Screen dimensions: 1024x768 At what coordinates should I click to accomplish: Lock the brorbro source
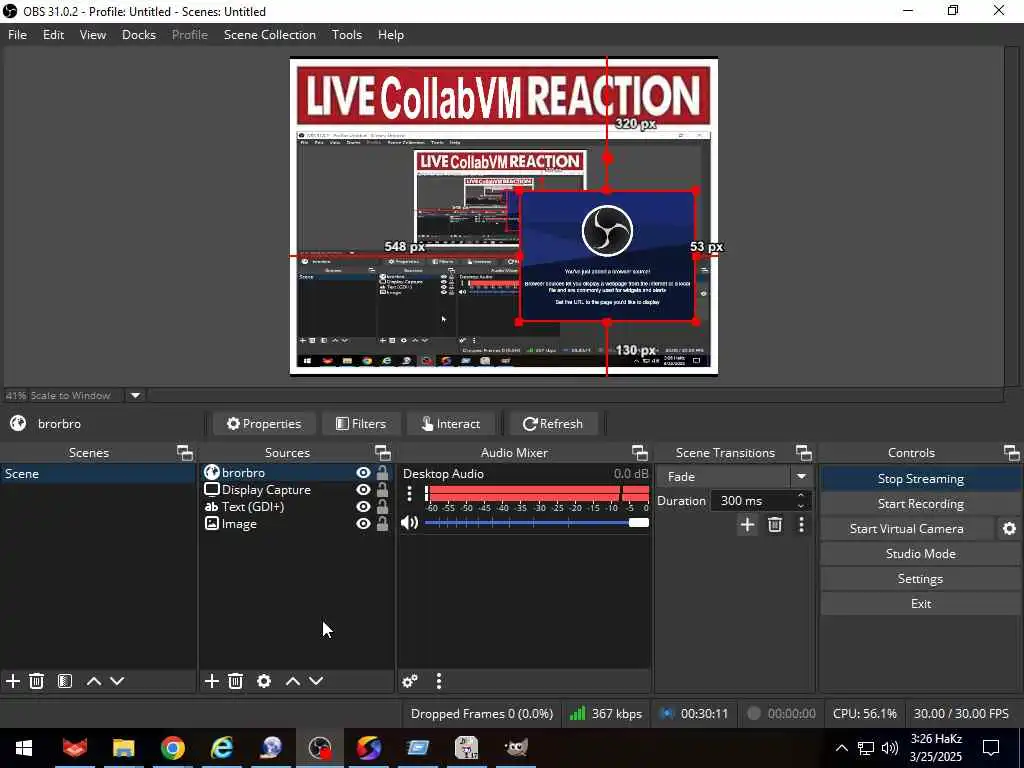[383, 472]
